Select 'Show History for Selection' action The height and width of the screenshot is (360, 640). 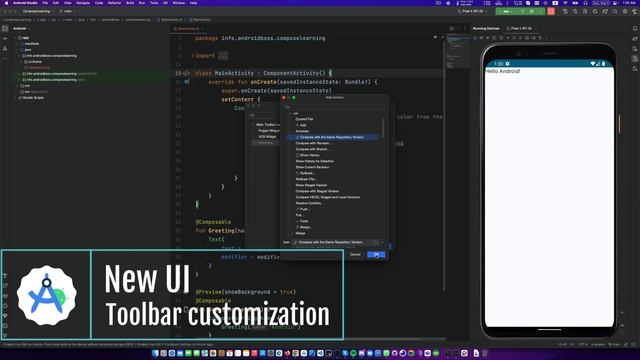pyautogui.click(x=315, y=161)
